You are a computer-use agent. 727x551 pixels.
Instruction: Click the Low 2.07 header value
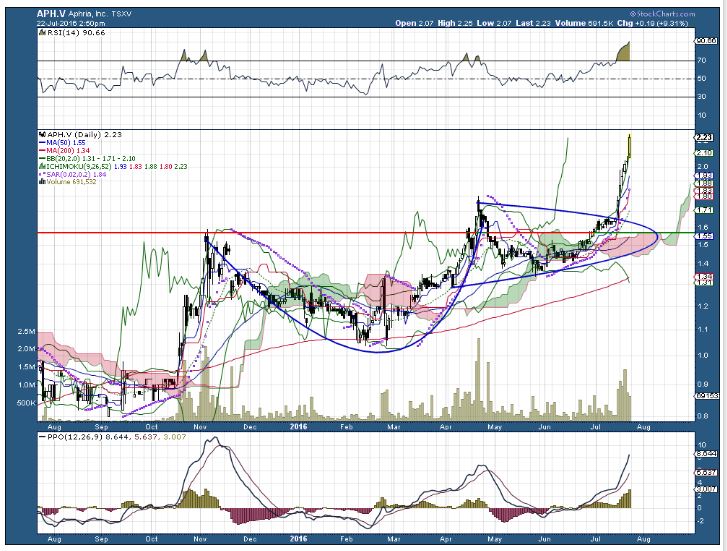click(494, 23)
